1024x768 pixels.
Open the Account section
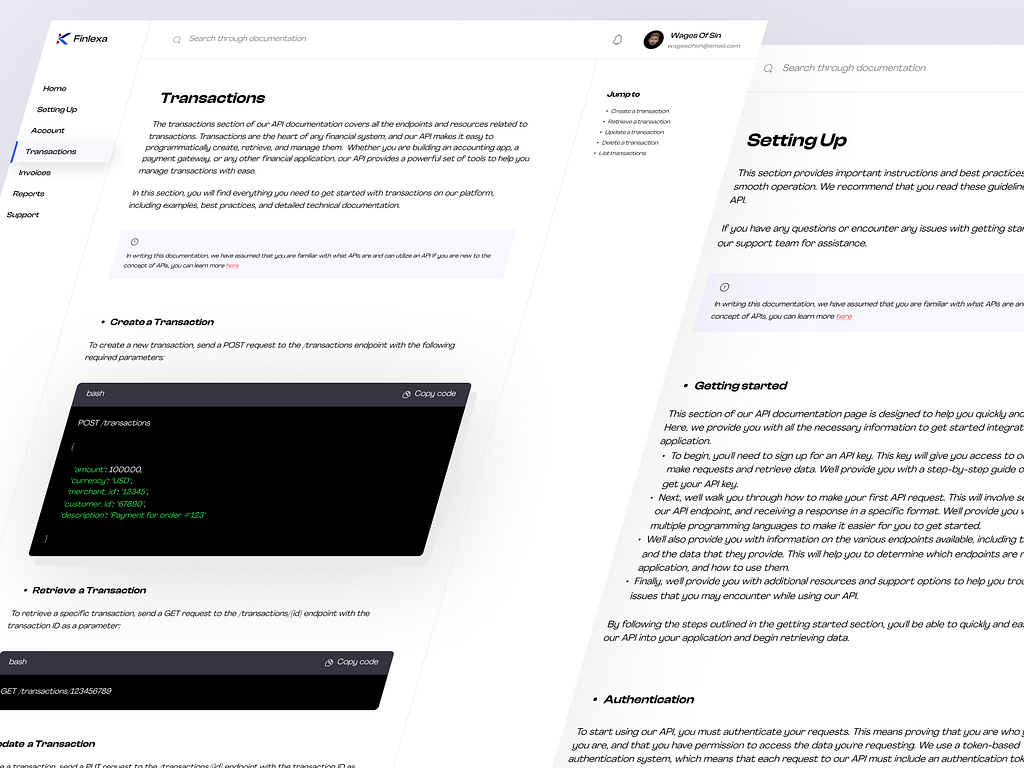point(47,130)
